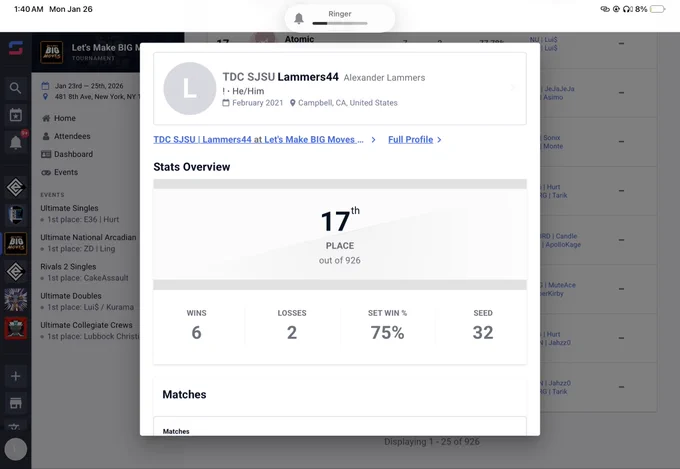This screenshot has width=680, height=469.
Task: Open the start.gg logo home icon
Action: coord(16,48)
